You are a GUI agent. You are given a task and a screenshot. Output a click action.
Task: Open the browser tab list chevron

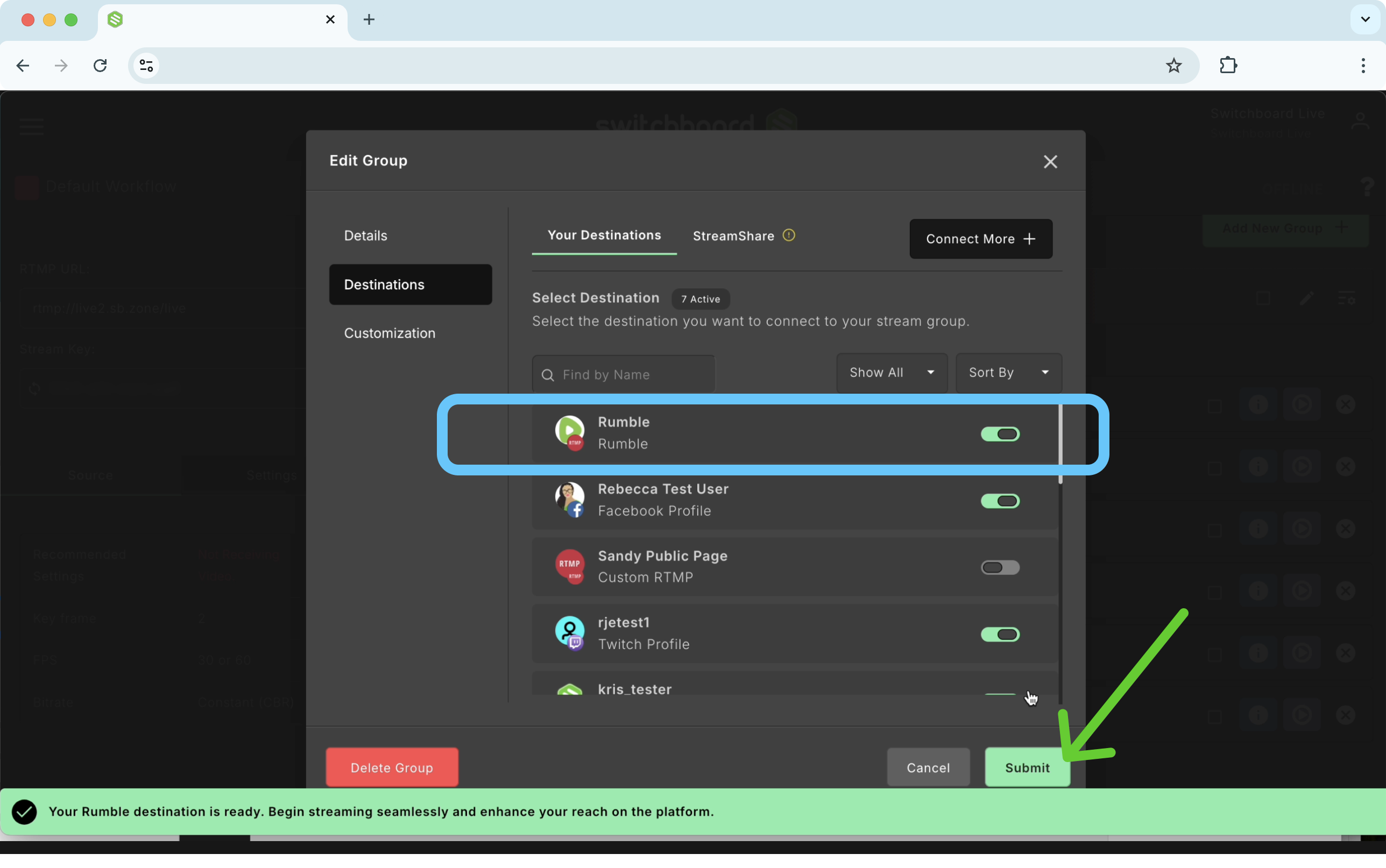click(1365, 19)
